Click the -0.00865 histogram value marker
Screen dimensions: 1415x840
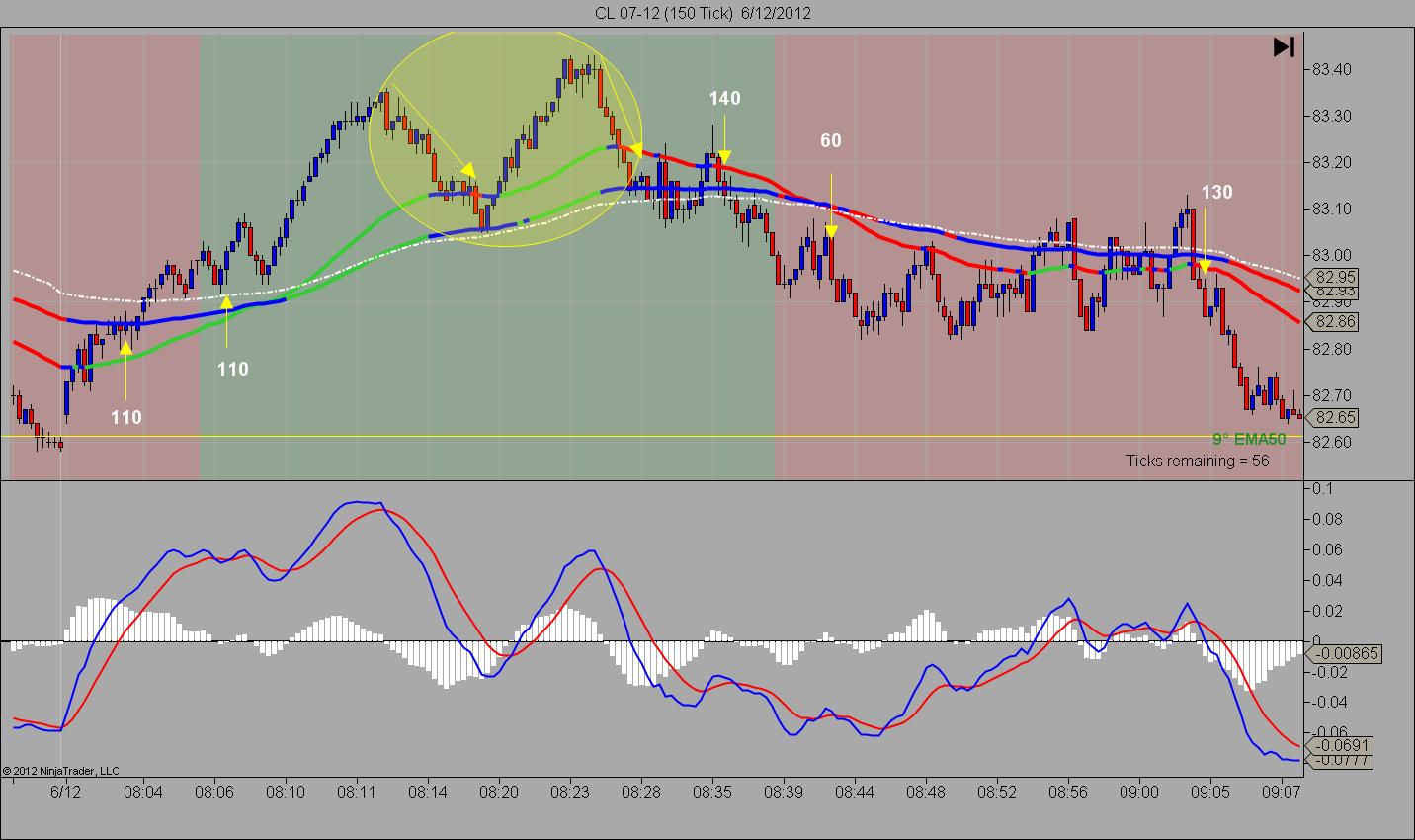(x=1344, y=653)
